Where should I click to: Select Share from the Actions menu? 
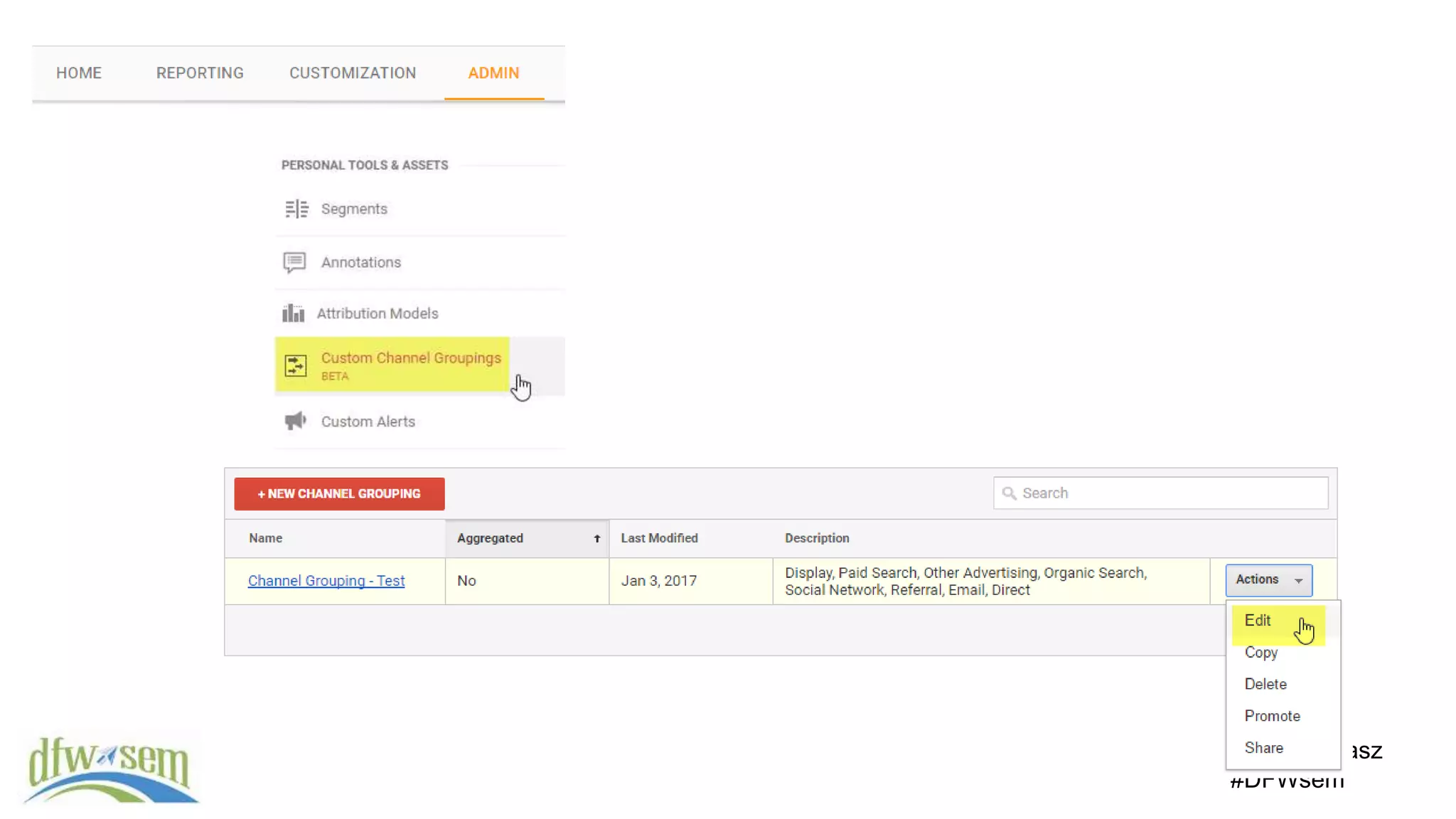1263,748
